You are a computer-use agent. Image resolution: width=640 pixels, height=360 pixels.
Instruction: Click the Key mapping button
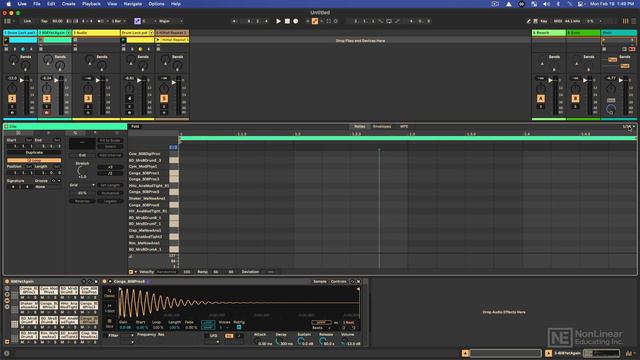[544, 21]
